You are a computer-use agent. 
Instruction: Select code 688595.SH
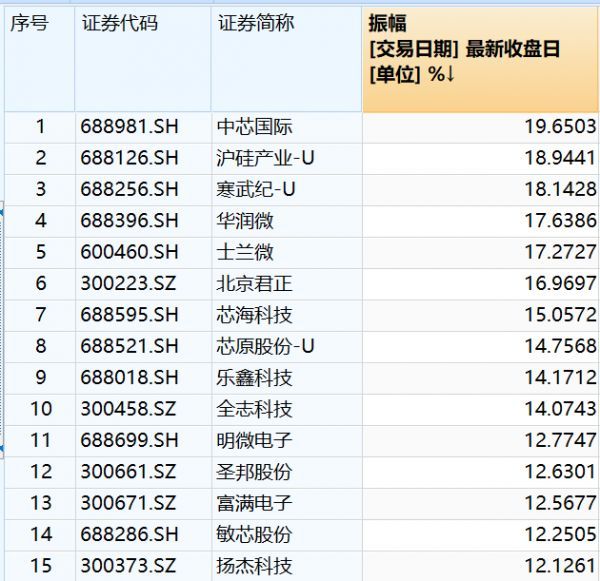129,315
